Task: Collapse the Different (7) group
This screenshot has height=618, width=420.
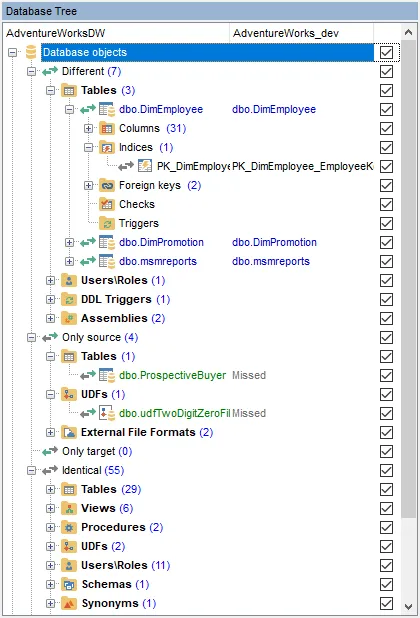Action: (x=32, y=71)
